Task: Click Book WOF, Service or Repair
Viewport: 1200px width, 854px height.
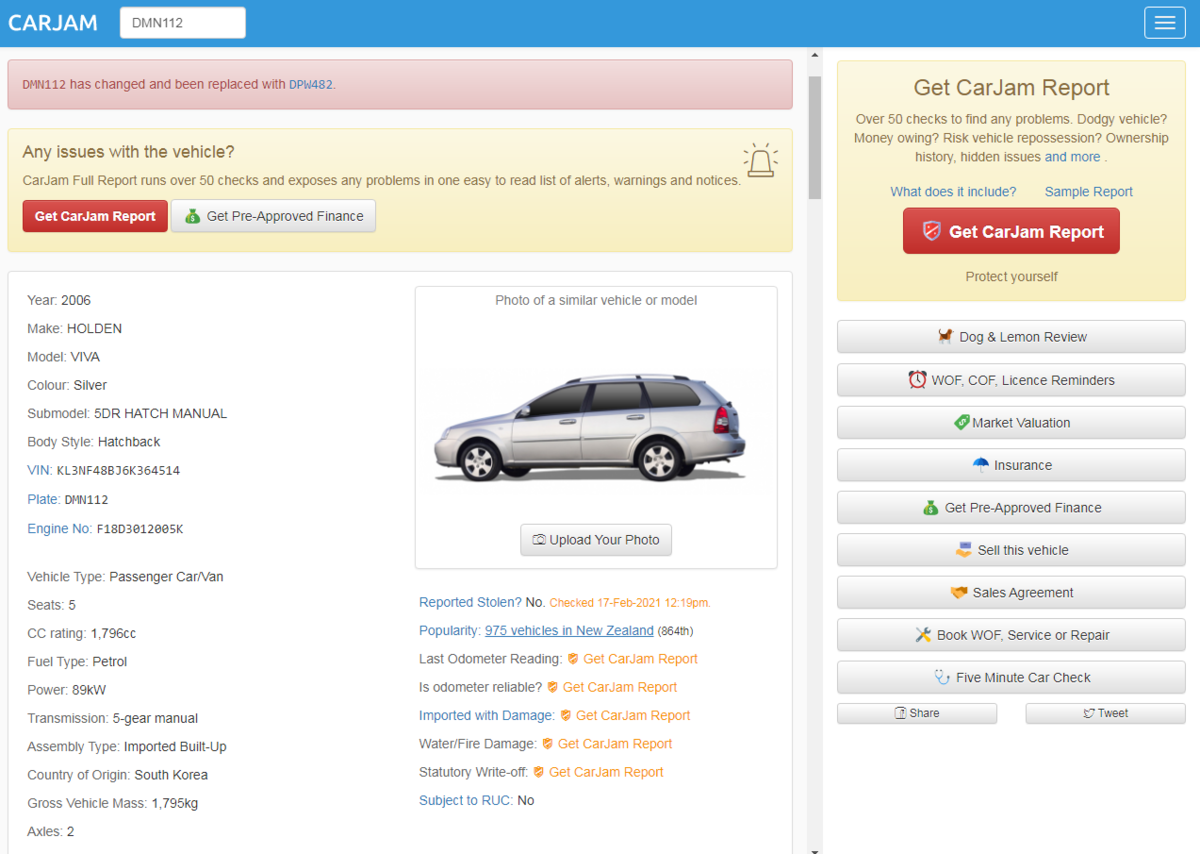Action: 1011,635
